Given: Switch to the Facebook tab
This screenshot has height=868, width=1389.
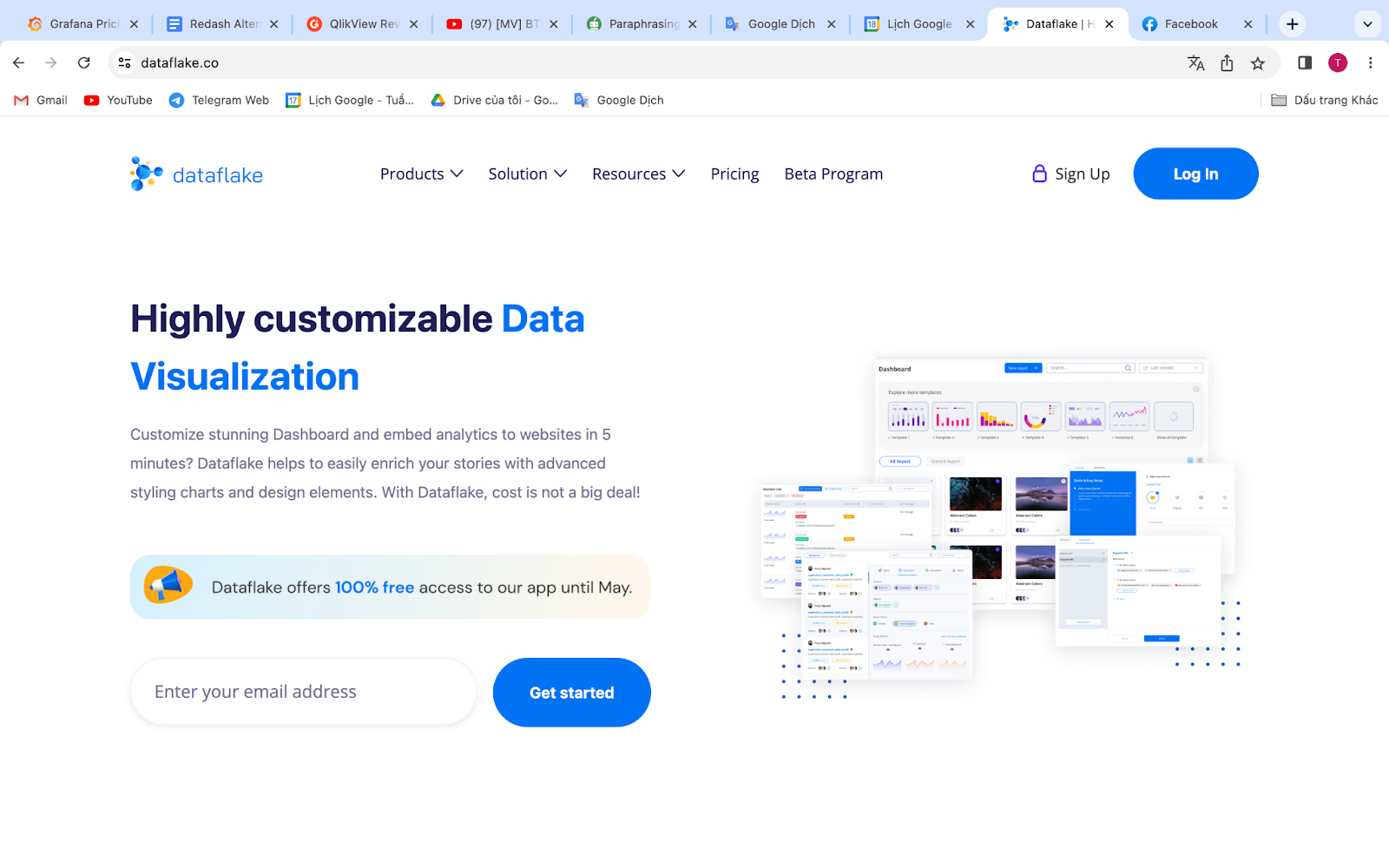Looking at the screenshot, I should click(1189, 23).
